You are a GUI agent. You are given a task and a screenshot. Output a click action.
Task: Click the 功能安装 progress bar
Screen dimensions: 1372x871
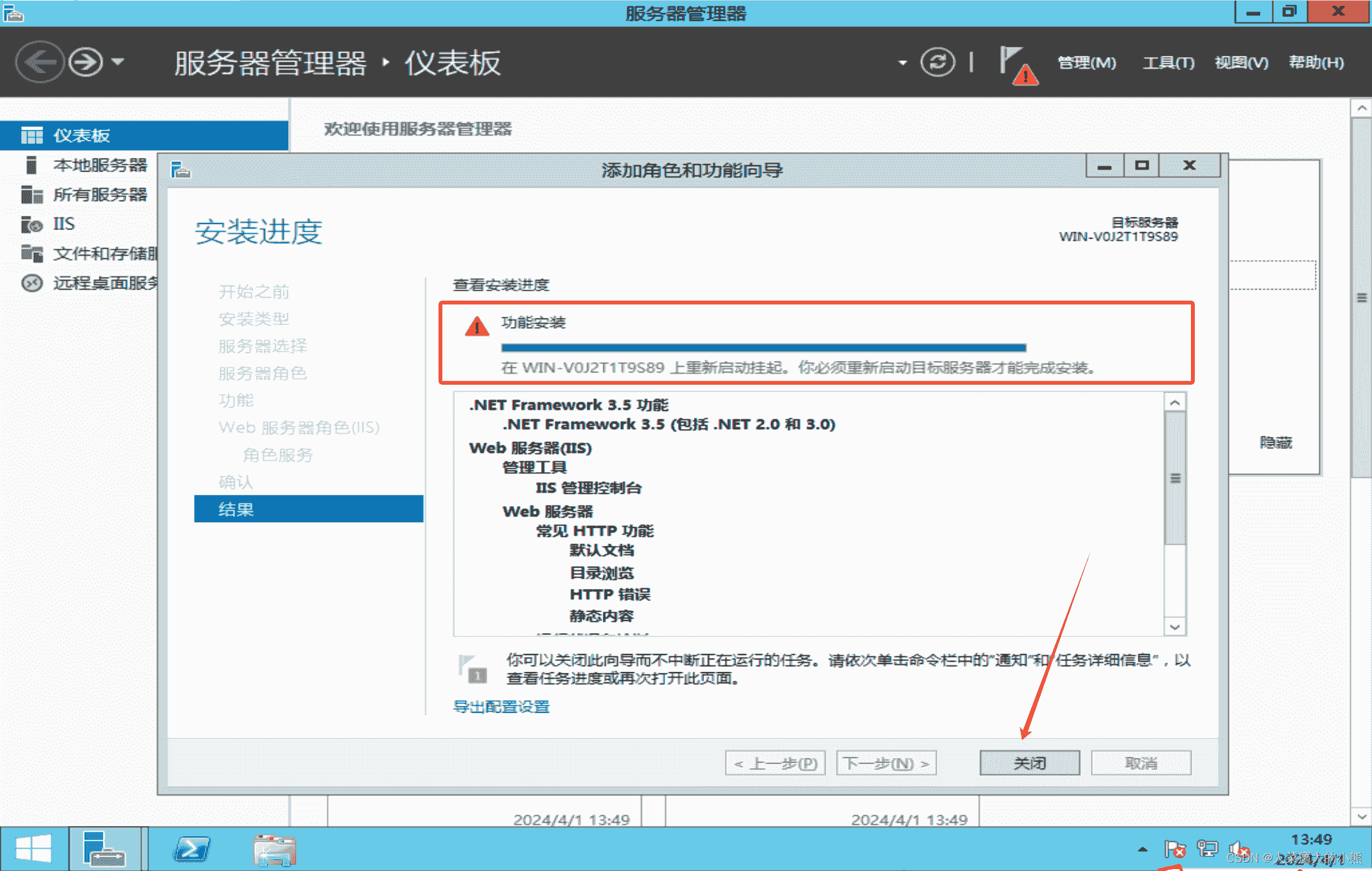tap(763, 347)
